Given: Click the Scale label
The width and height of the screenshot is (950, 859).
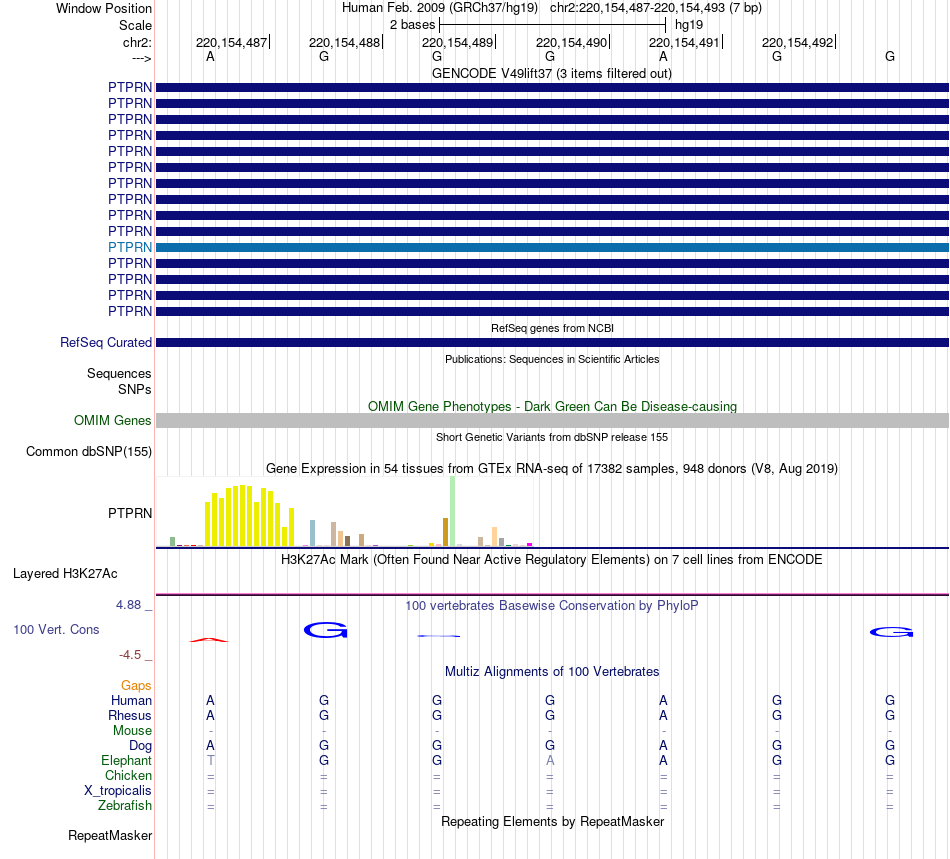Looking at the screenshot, I should pos(135,25).
